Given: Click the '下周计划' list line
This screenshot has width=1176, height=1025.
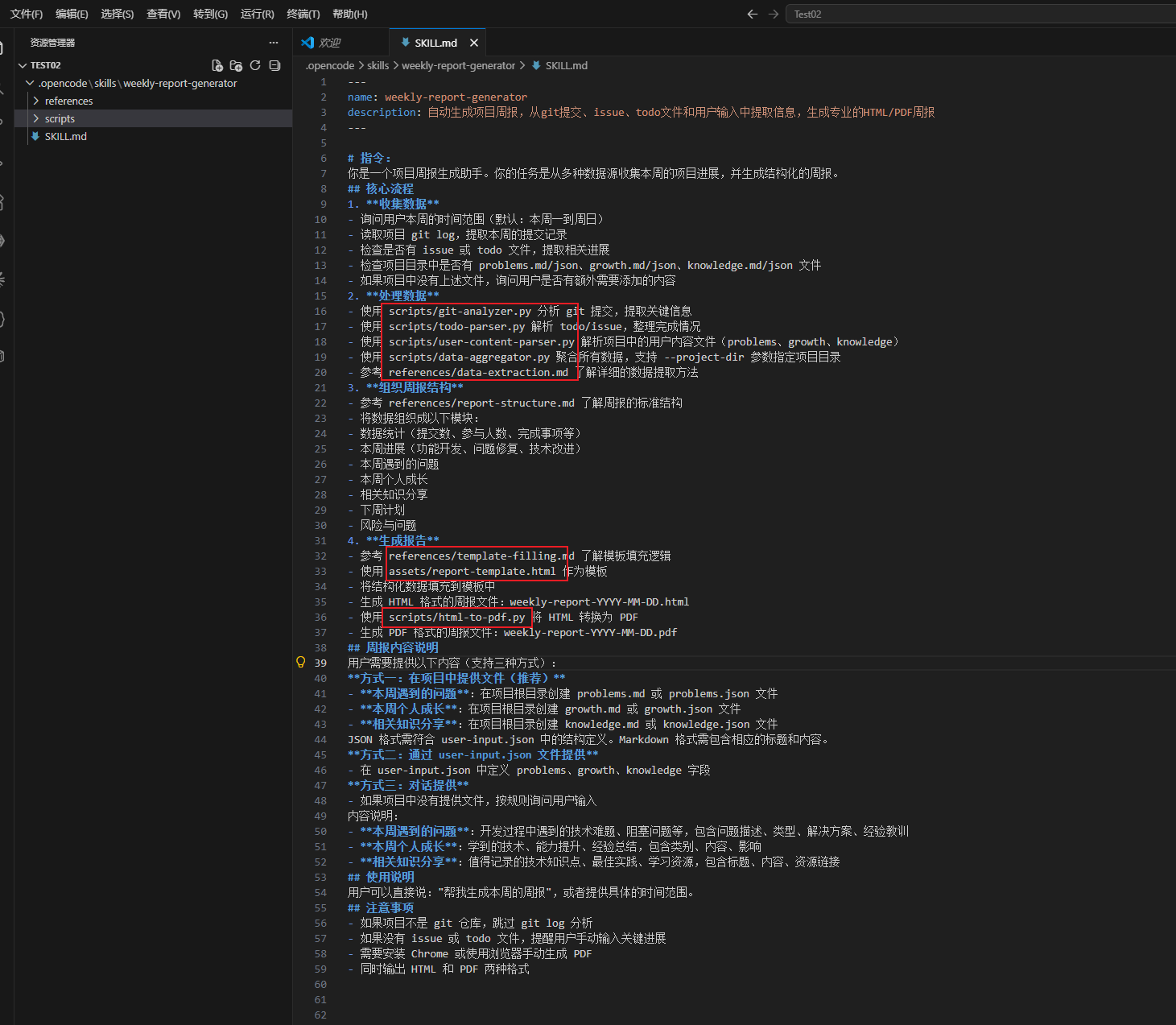Looking at the screenshot, I should (376, 510).
